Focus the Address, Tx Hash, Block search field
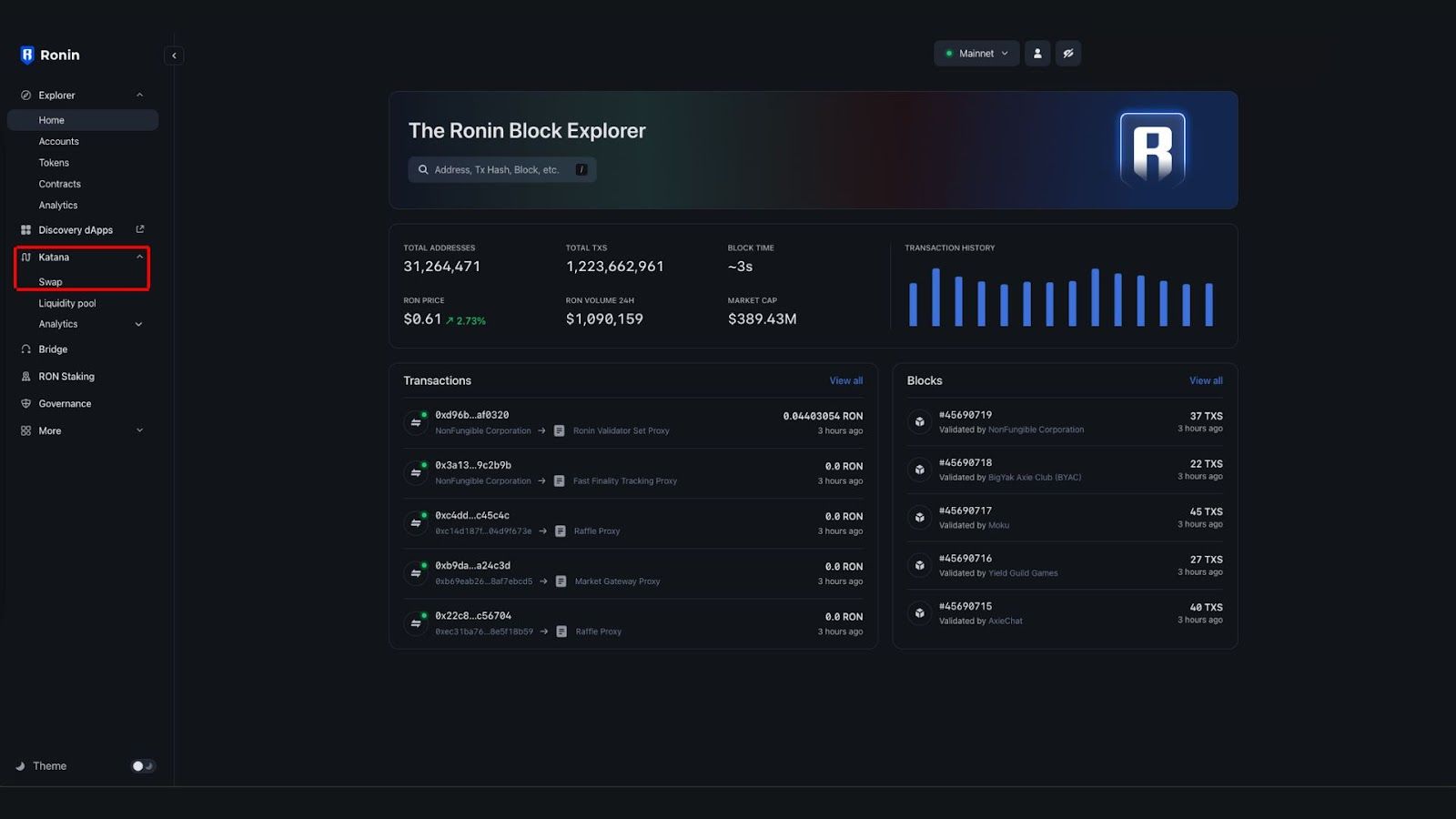Viewport: 1456px width, 819px height. (502, 170)
